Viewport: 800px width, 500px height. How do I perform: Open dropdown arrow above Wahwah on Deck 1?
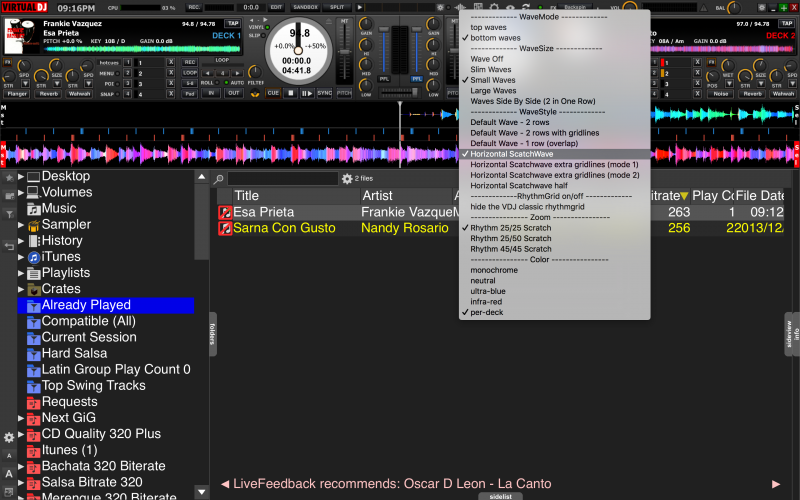pos(88,83)
